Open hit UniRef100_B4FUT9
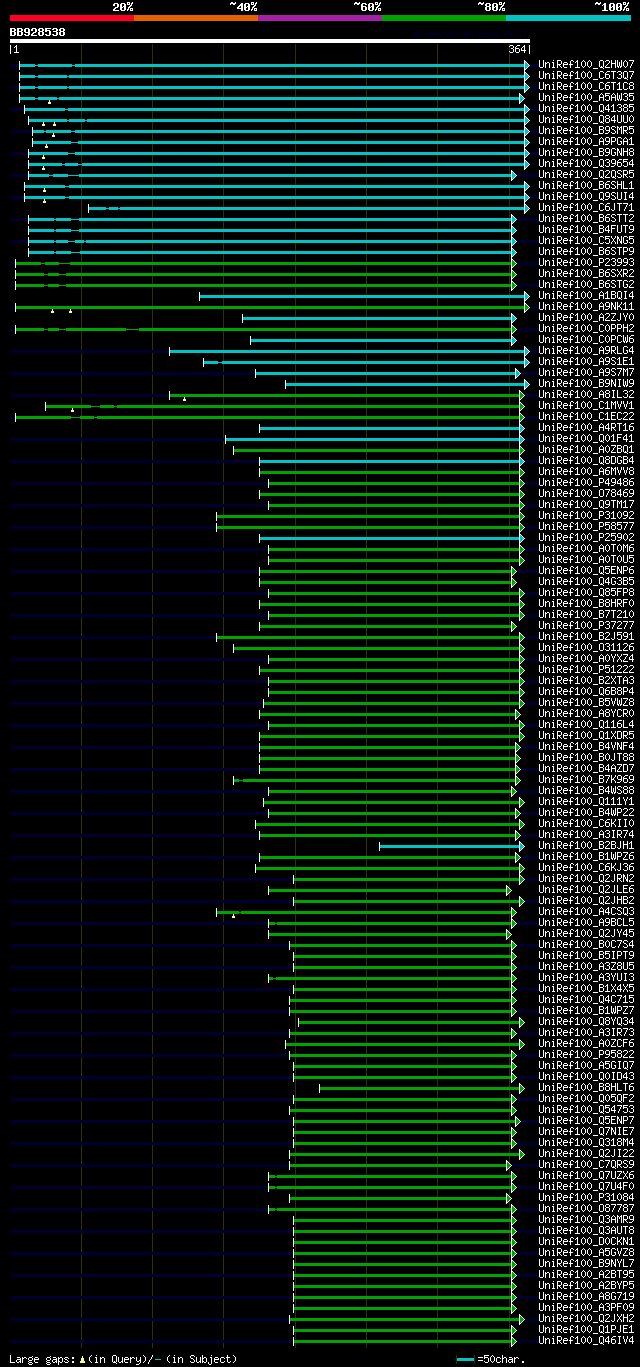 586,229
